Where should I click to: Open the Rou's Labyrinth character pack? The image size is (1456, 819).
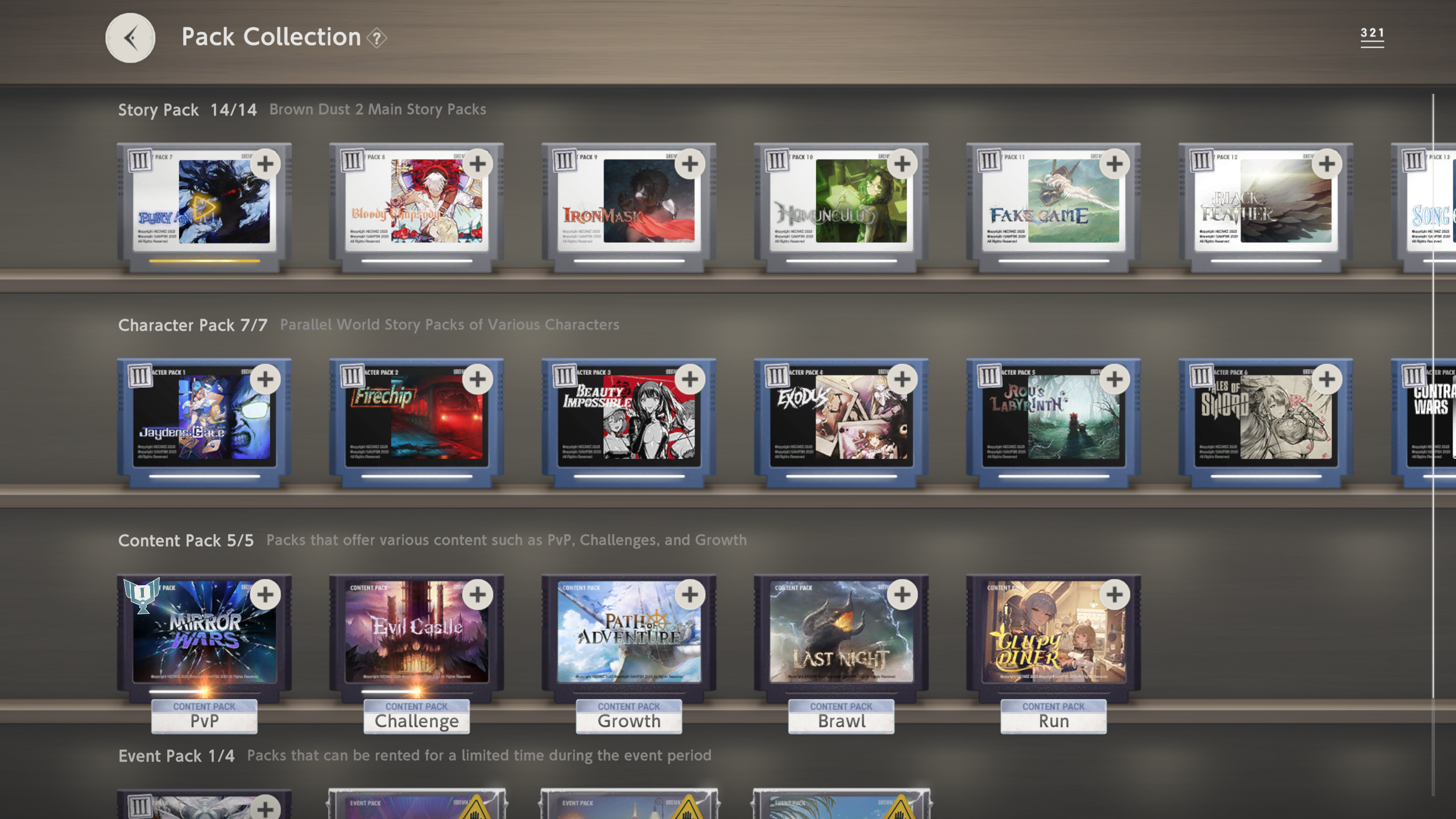click(x=1053, y=423)
